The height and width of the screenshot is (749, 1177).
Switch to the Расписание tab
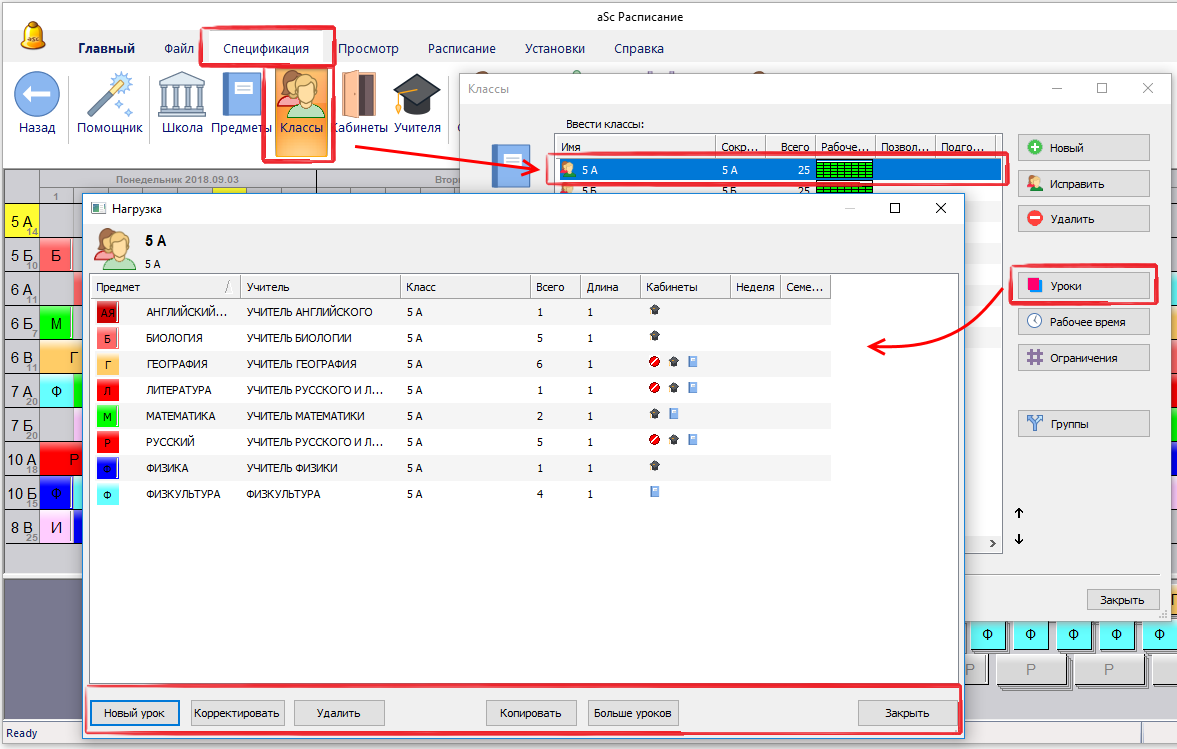[461, 48]
